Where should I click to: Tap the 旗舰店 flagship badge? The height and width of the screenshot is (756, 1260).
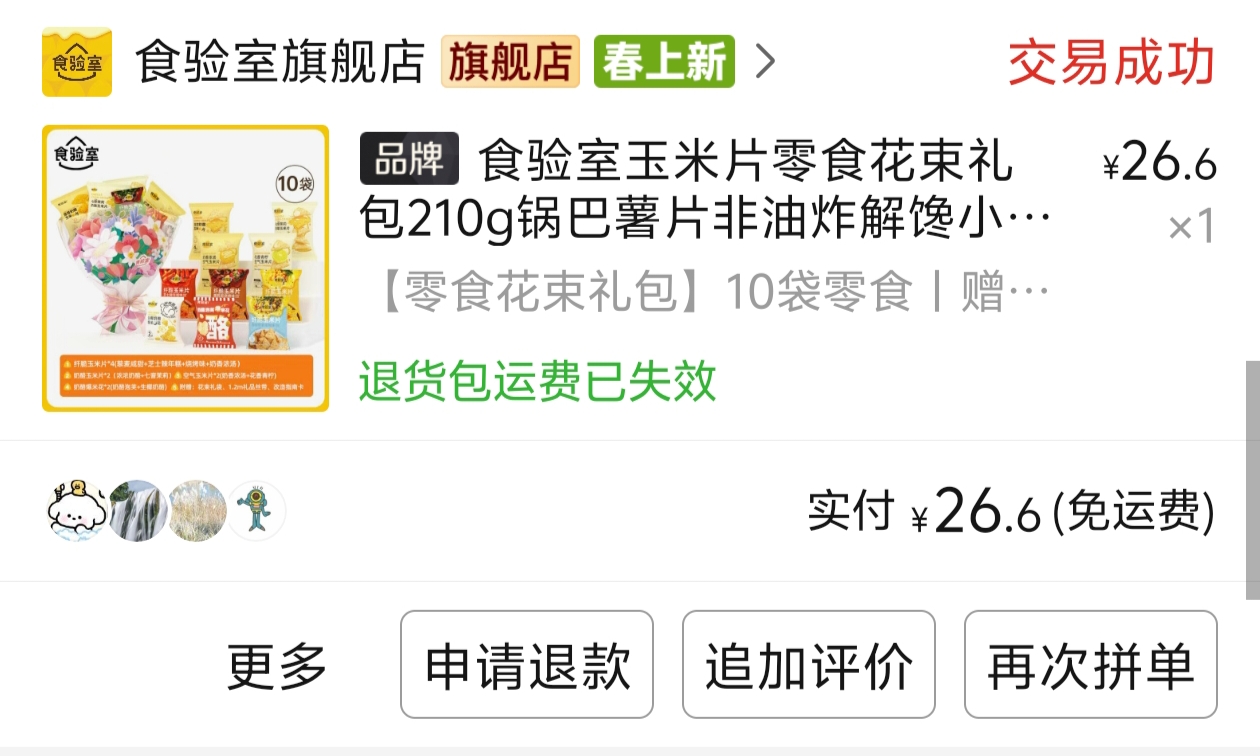click(x=511, y=62)
